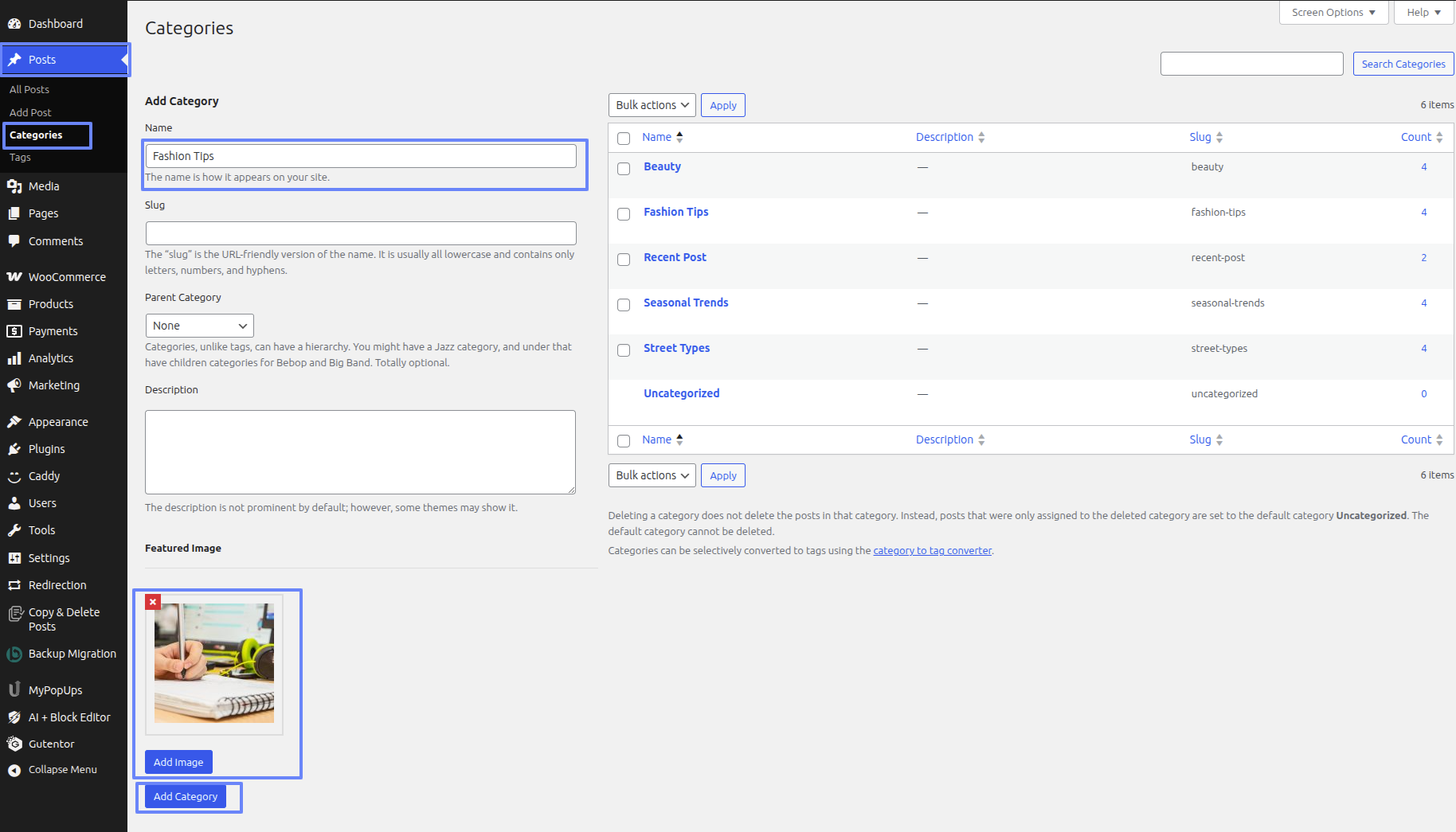Click the Tools wrench icon

tap(14, 530)
